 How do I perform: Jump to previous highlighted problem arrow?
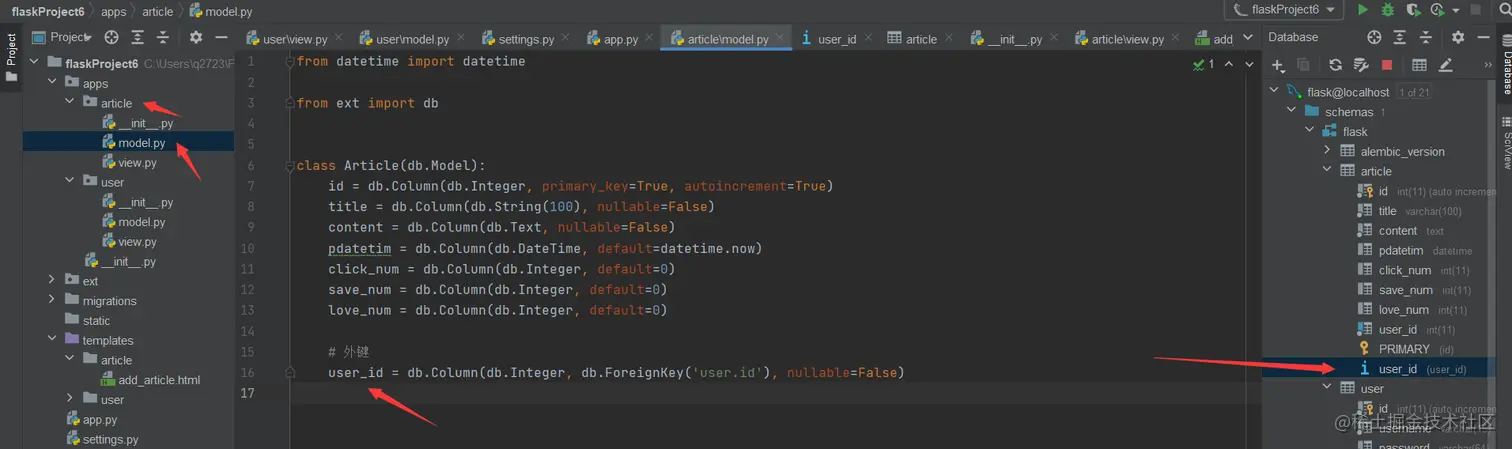click(x=1229, y=64)
